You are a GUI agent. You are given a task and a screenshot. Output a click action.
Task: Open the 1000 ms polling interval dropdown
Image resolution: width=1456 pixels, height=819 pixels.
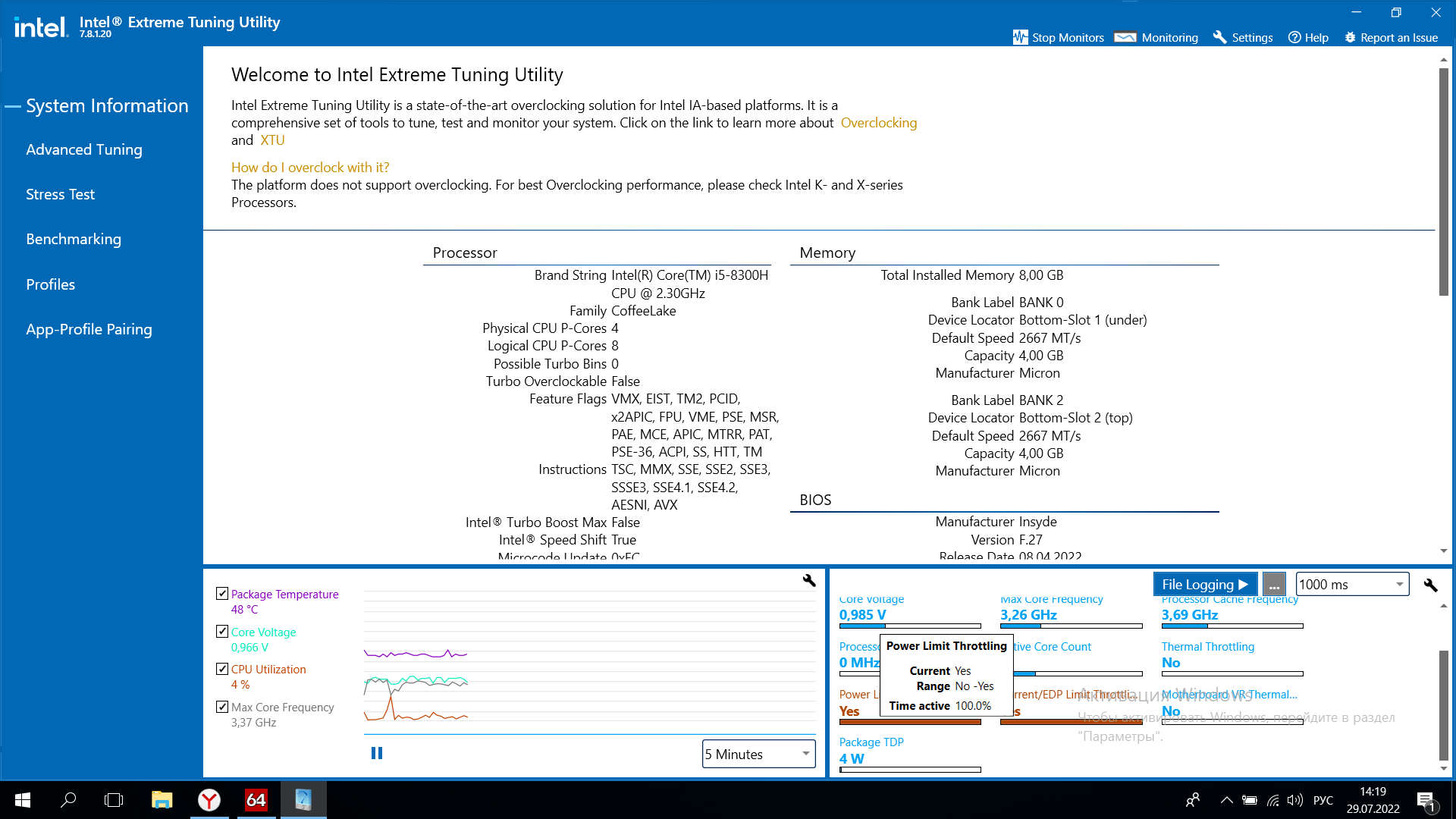[x=1352, y=584]
